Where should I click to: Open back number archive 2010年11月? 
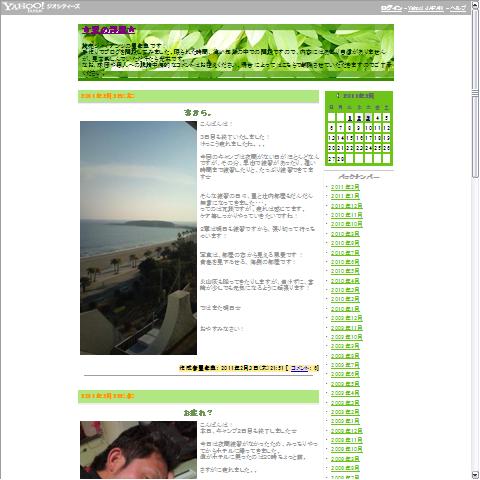(347, 215)
